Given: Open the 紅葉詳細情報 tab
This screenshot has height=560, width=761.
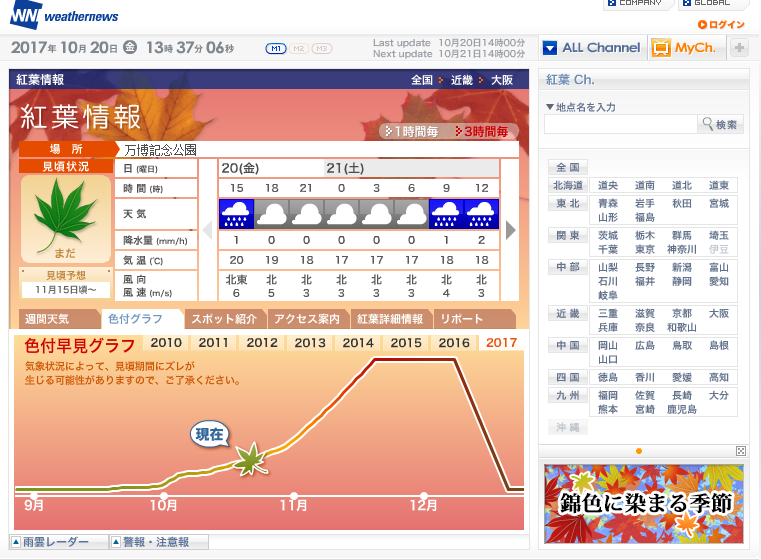Looking at the screenshot, I should coord(390,319).
